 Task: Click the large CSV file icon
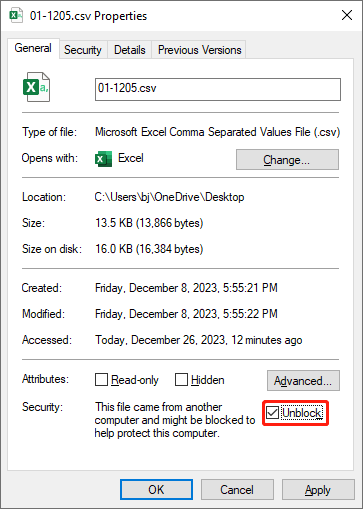36,87
